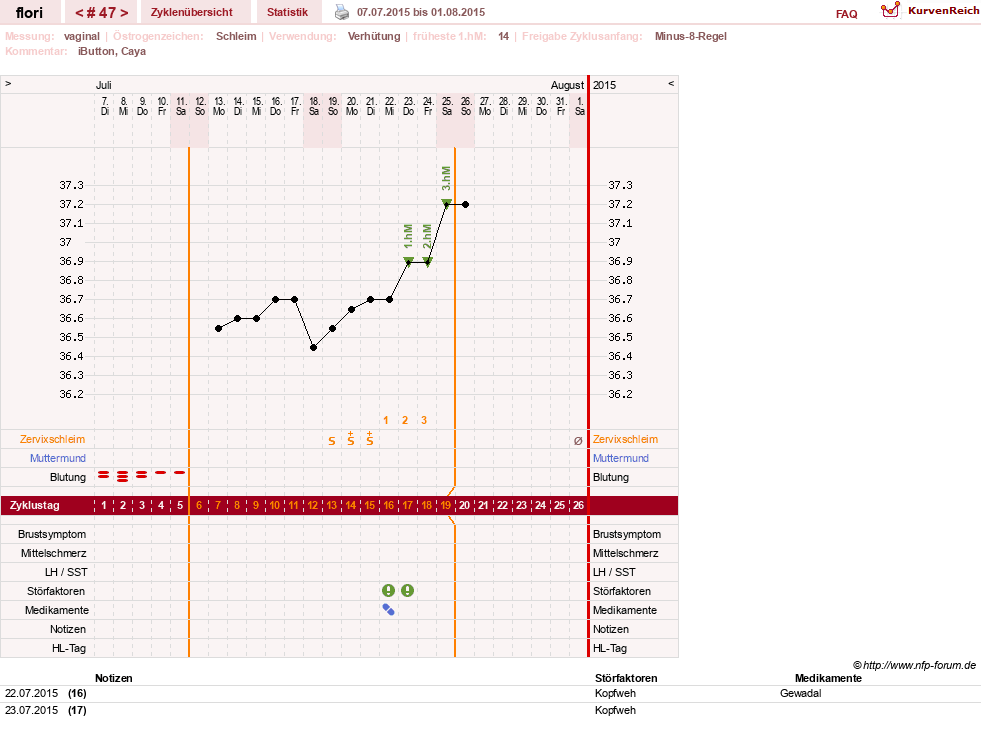Open the Zyklenübersicht tab

[x=191, y=12]
